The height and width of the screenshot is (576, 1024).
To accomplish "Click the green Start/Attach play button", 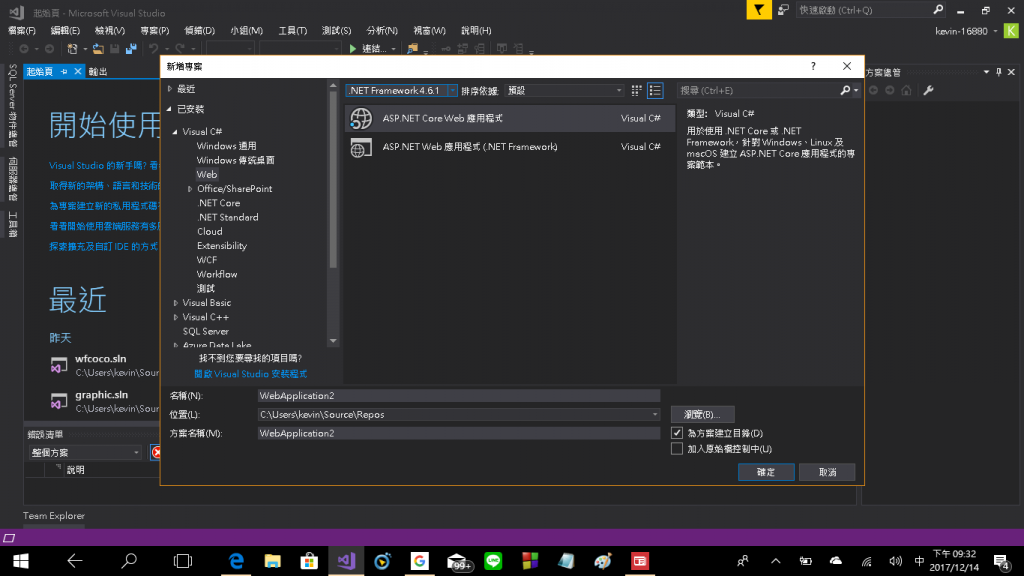I will tap(353, 48).
